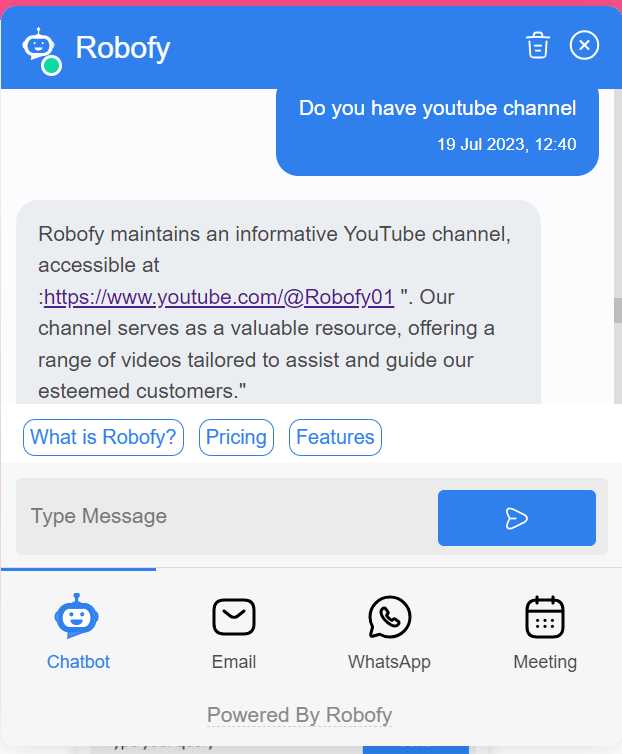Click the chat scrollbar thumb
Image resolution: width=622 pixels, height=754 pixels.
[x=618, y=311]
